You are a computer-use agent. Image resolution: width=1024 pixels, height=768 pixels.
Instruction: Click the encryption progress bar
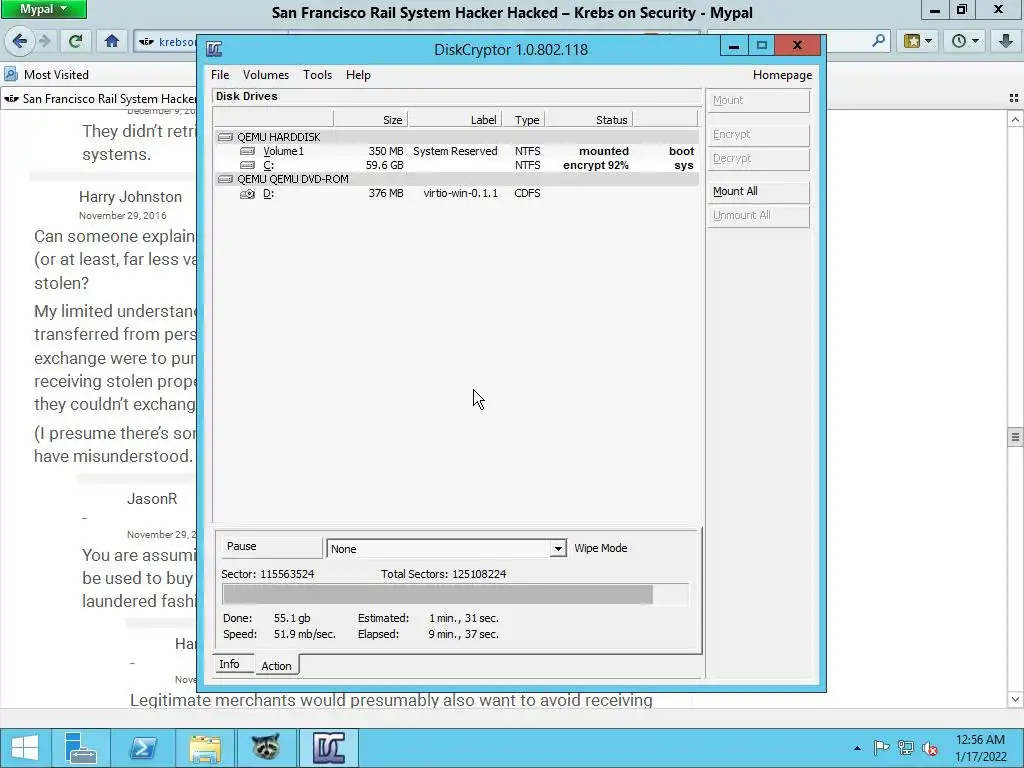pos(455,595)
